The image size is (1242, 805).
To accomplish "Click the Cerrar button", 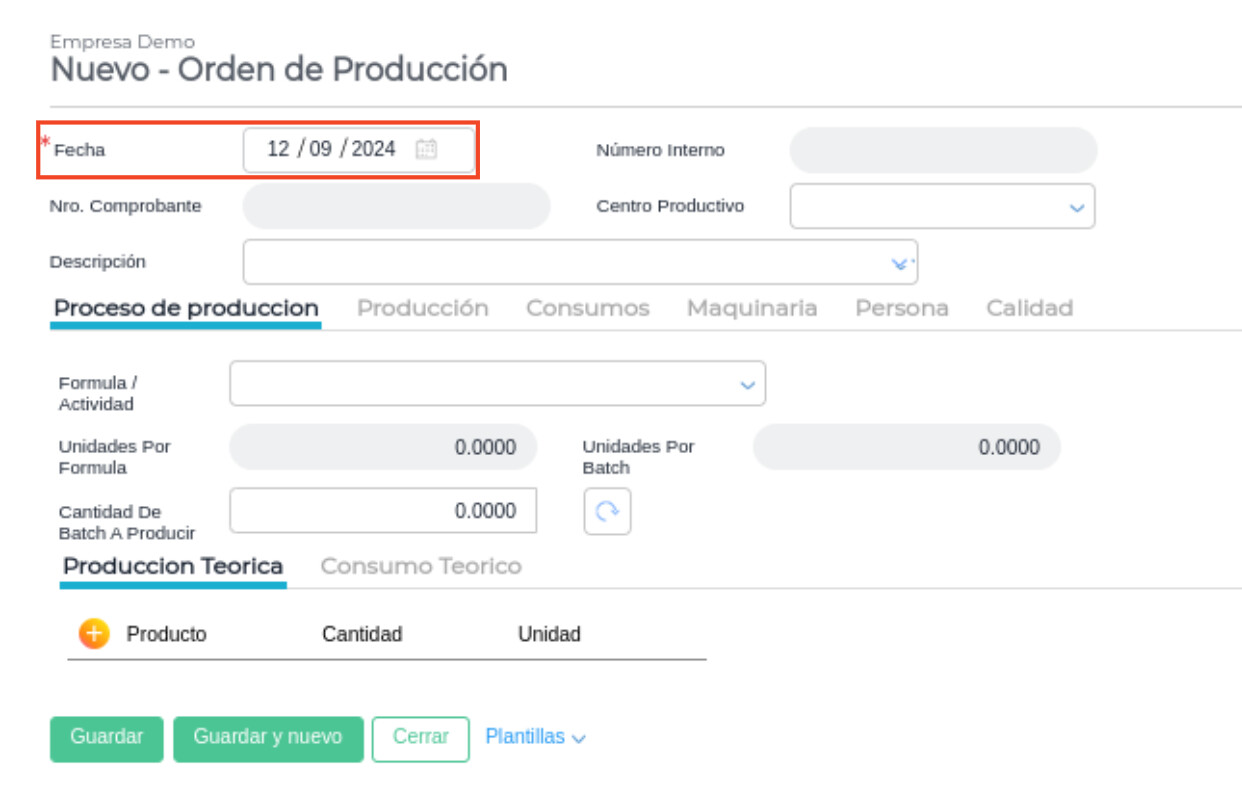I will point(420,737).
